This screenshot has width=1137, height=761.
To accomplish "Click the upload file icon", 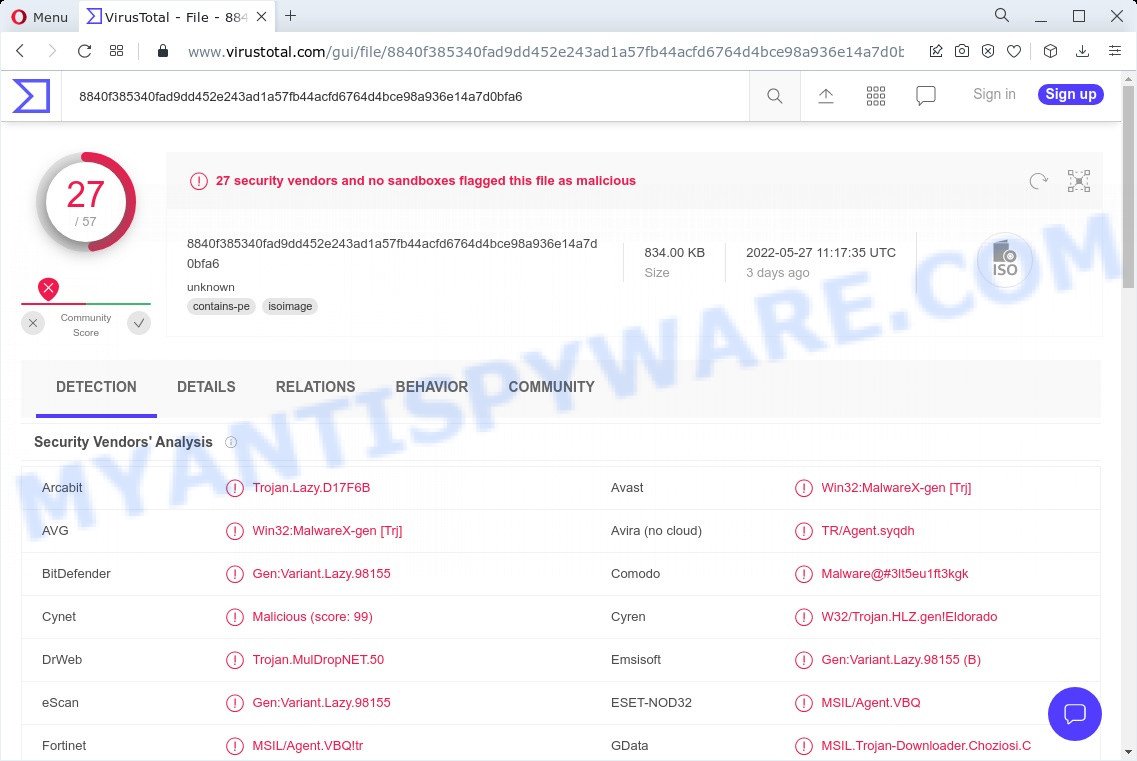I will pos(825,96).
